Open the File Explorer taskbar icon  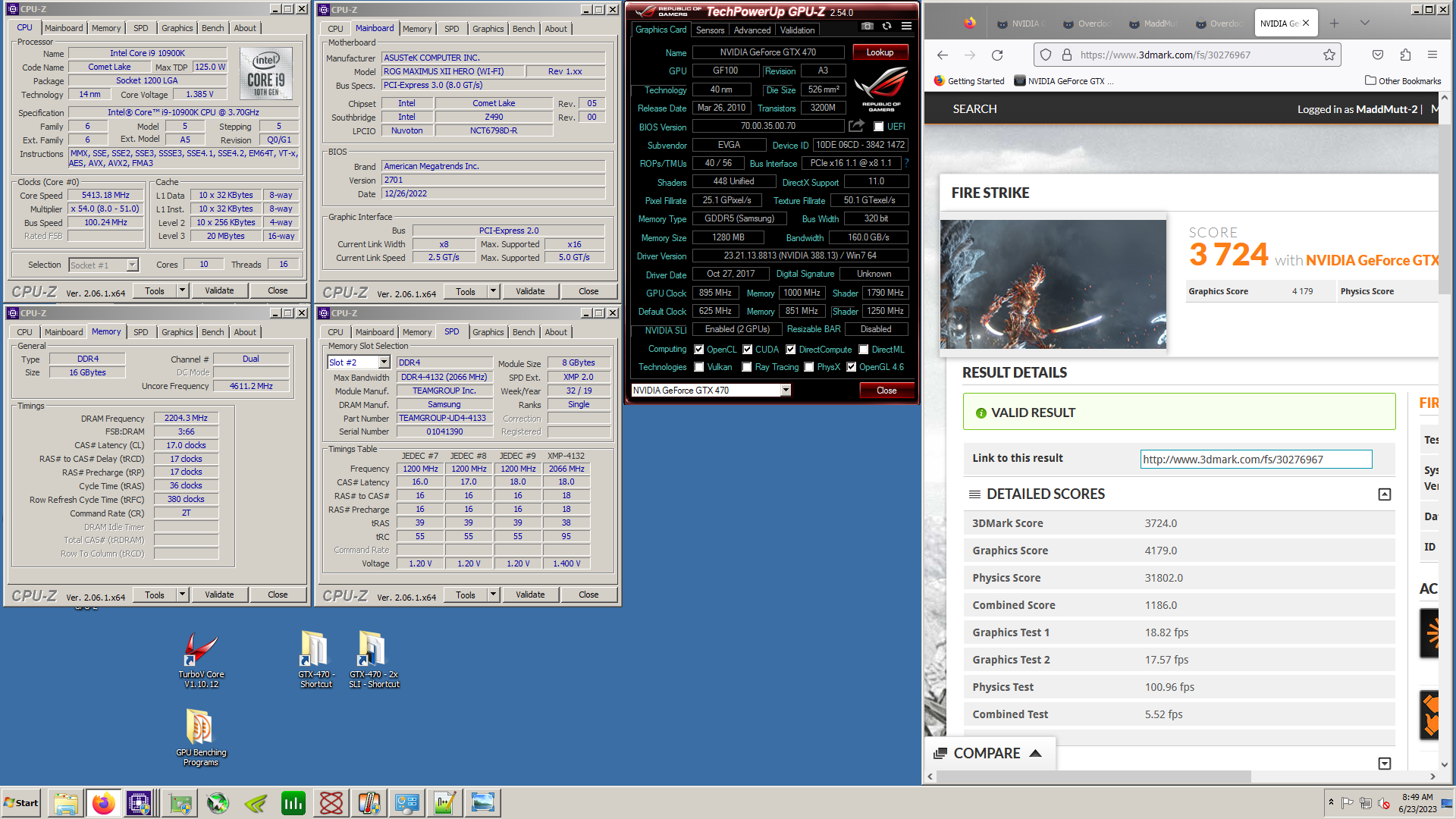coord(65,803)
